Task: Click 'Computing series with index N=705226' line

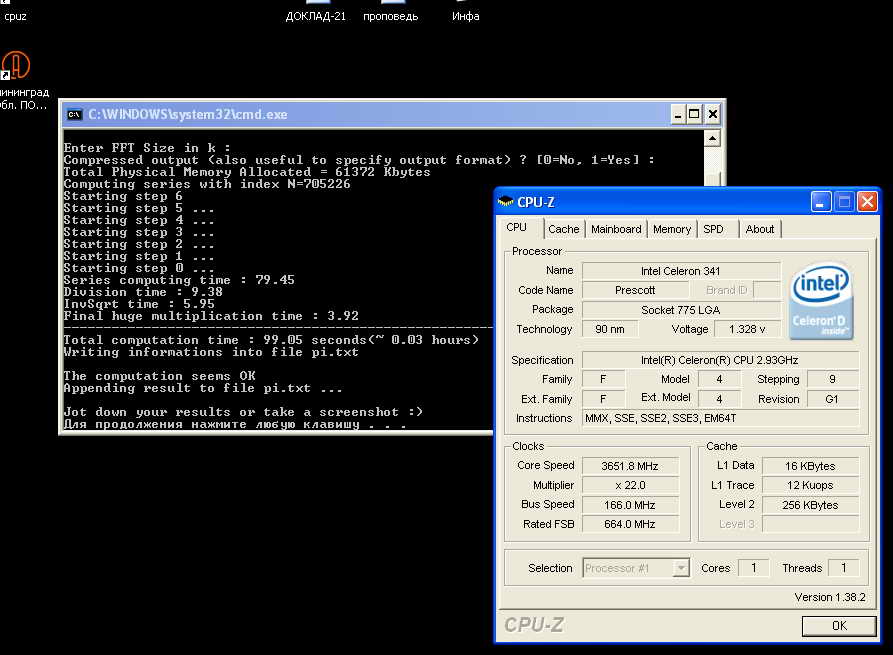Action: point(207,184)
